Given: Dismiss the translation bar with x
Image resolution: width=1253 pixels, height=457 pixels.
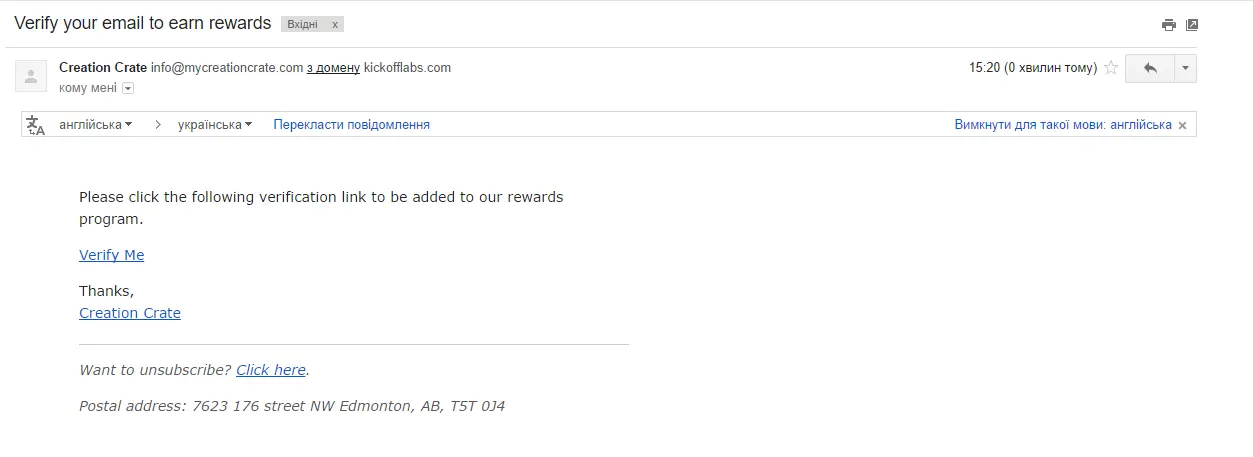Looking at the screenshot, I should [x=1182, y=126].
